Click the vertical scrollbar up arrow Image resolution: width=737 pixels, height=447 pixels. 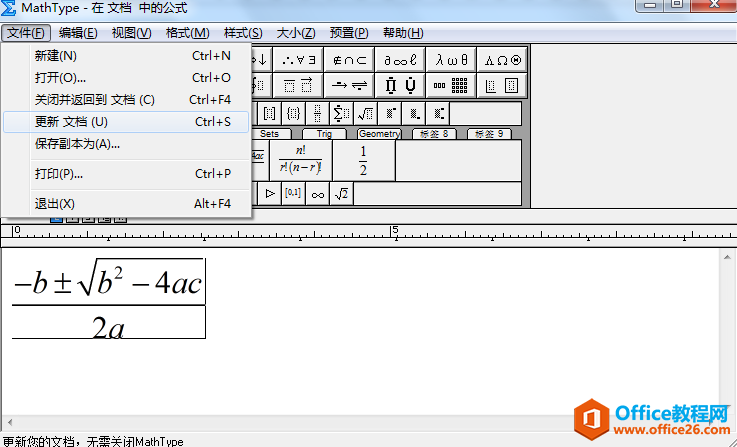(x=727, y=257)
